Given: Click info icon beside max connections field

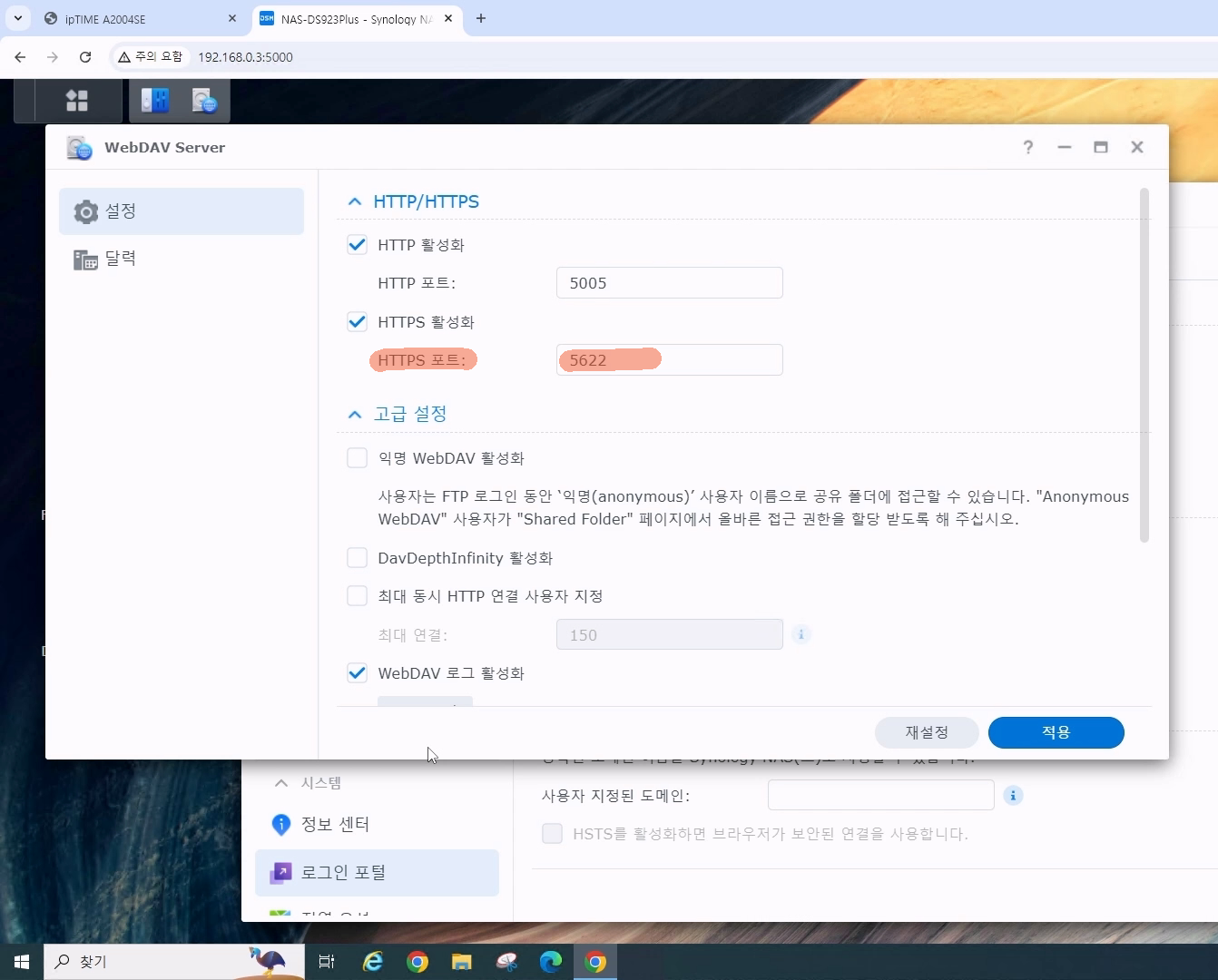Looking at the screenshot, I should tap(801, 634).
